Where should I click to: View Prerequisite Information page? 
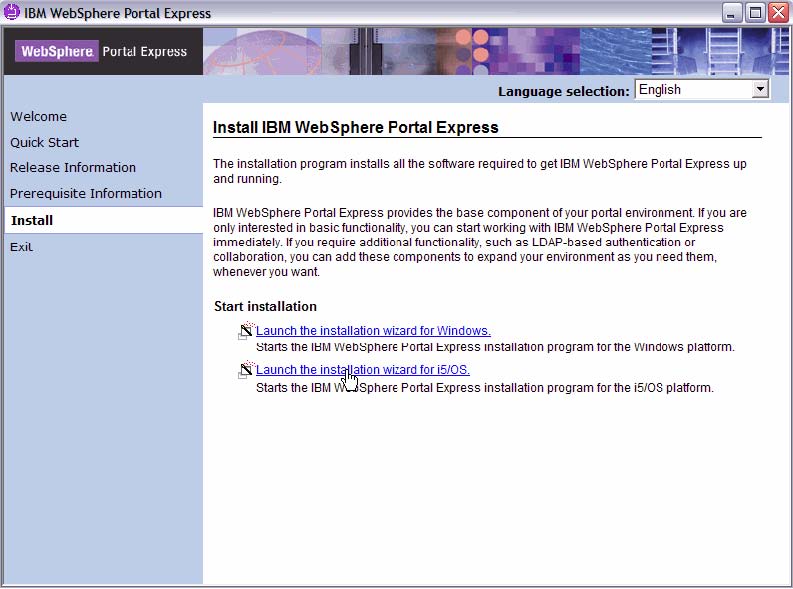click(x=86, y=194)
